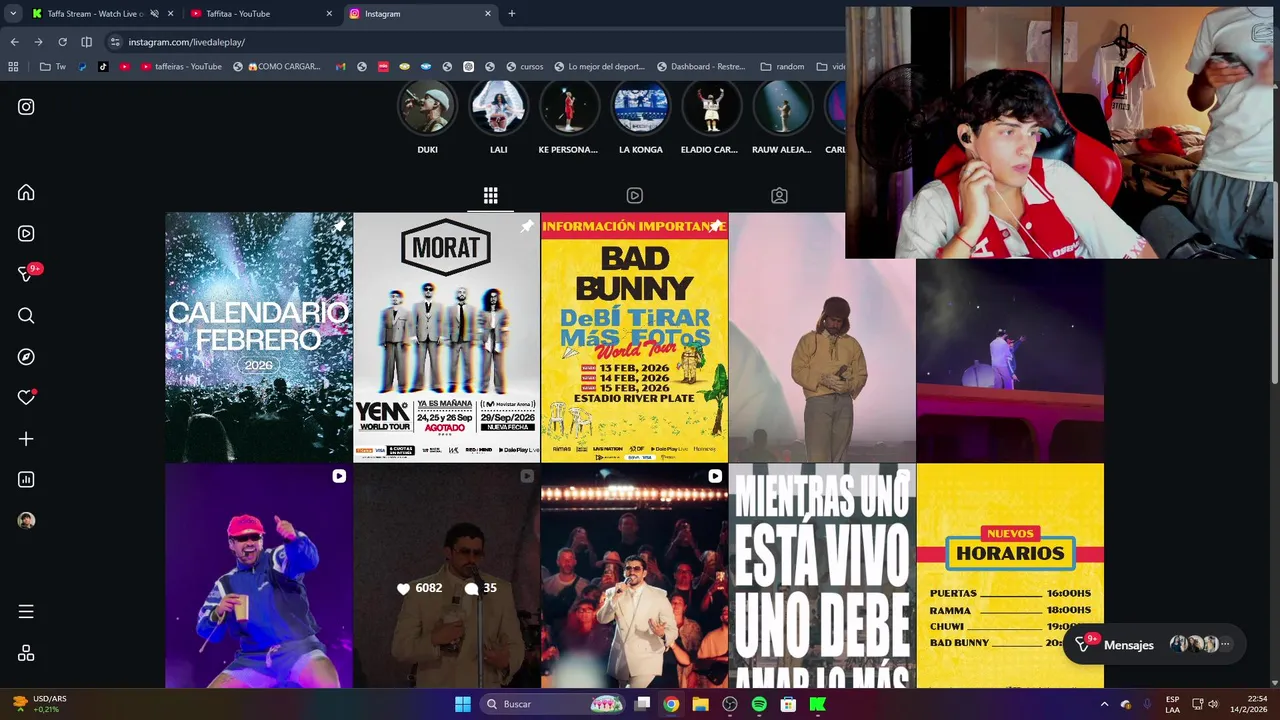Open the TikTok bookmark icon

point(103,67)
